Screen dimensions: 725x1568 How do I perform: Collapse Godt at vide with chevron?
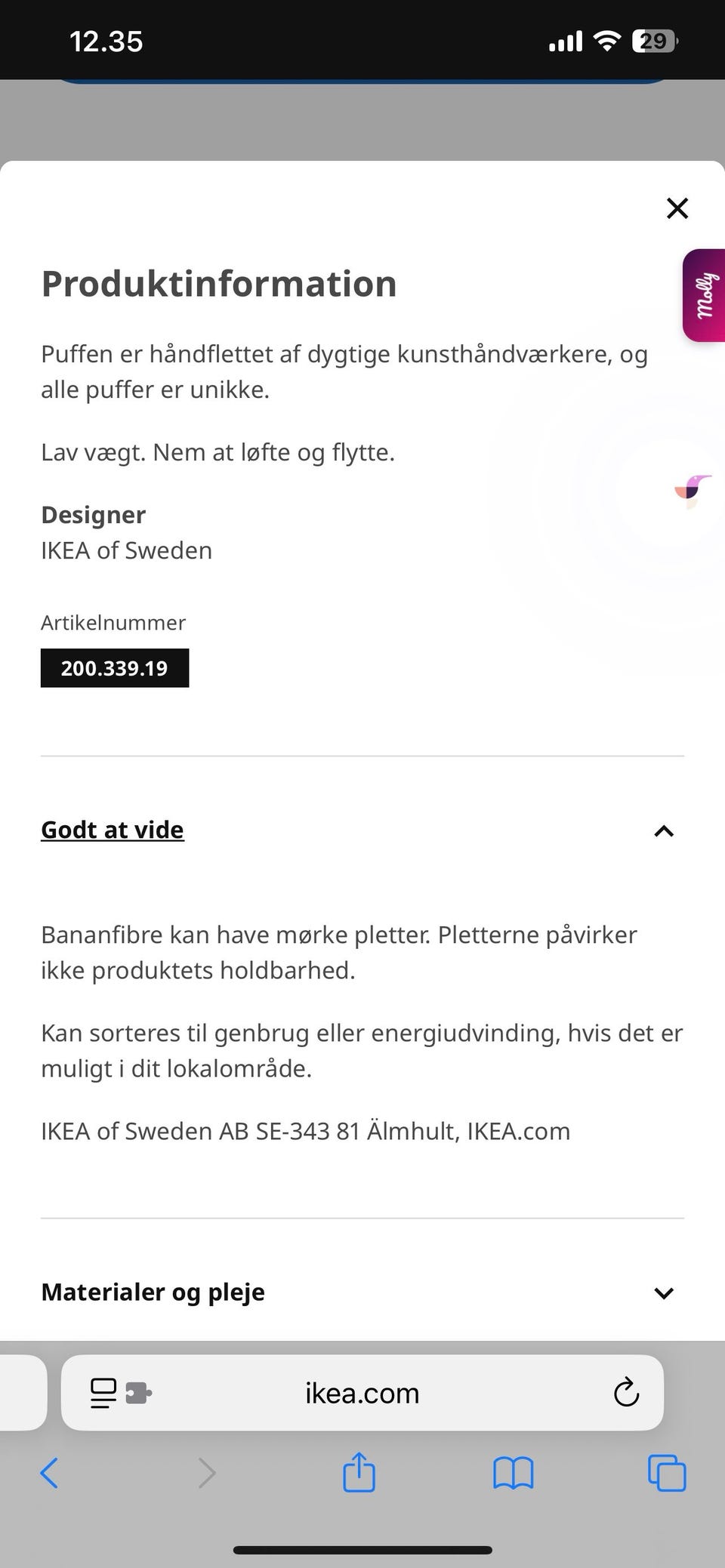tap(663, 831)
